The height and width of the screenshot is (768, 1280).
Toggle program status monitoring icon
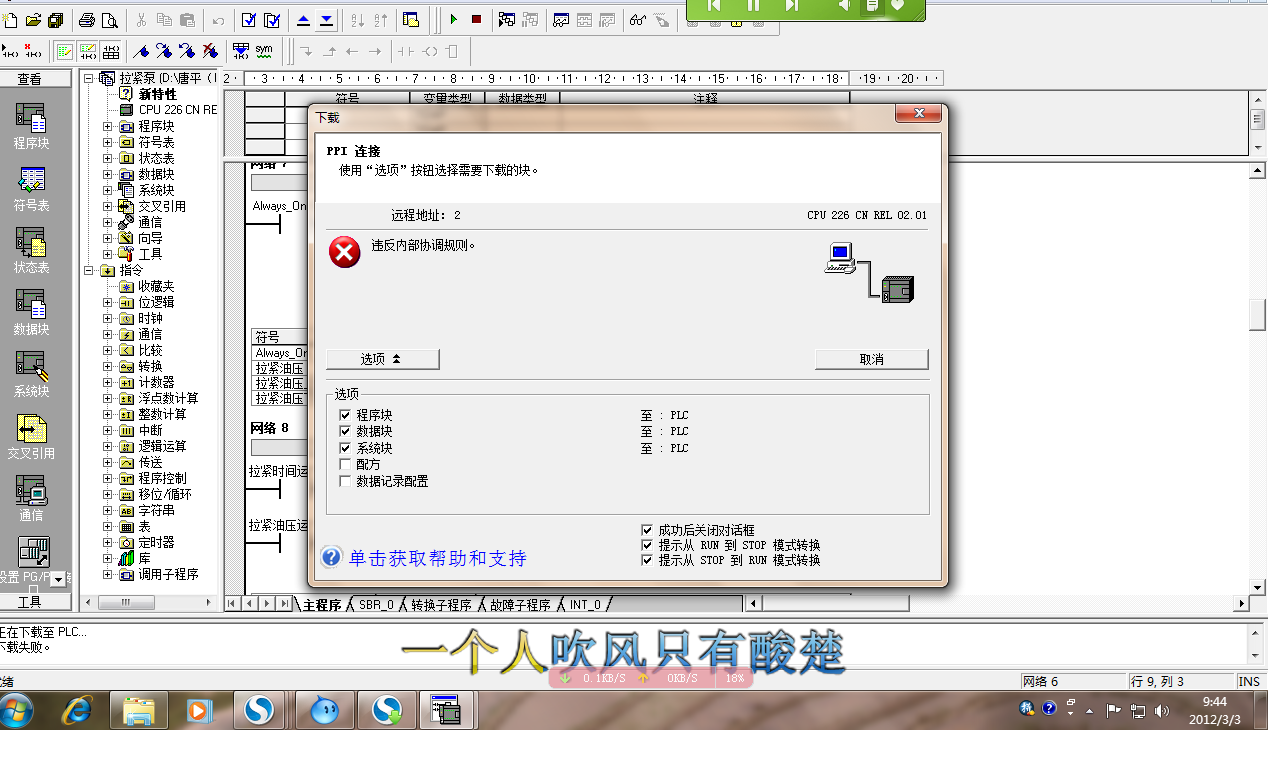[507, 20]
